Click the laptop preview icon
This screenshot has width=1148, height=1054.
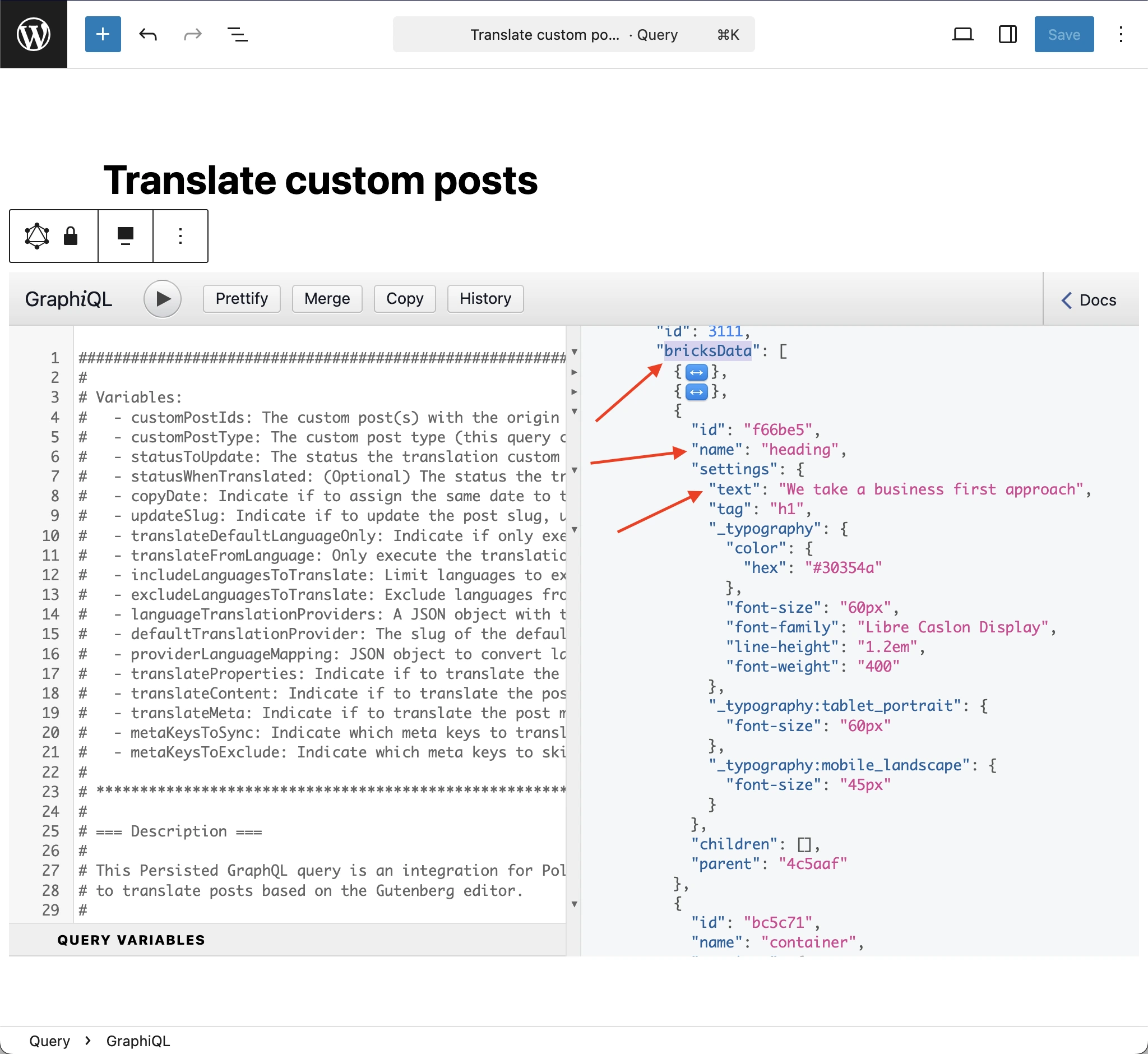point(962,34)
